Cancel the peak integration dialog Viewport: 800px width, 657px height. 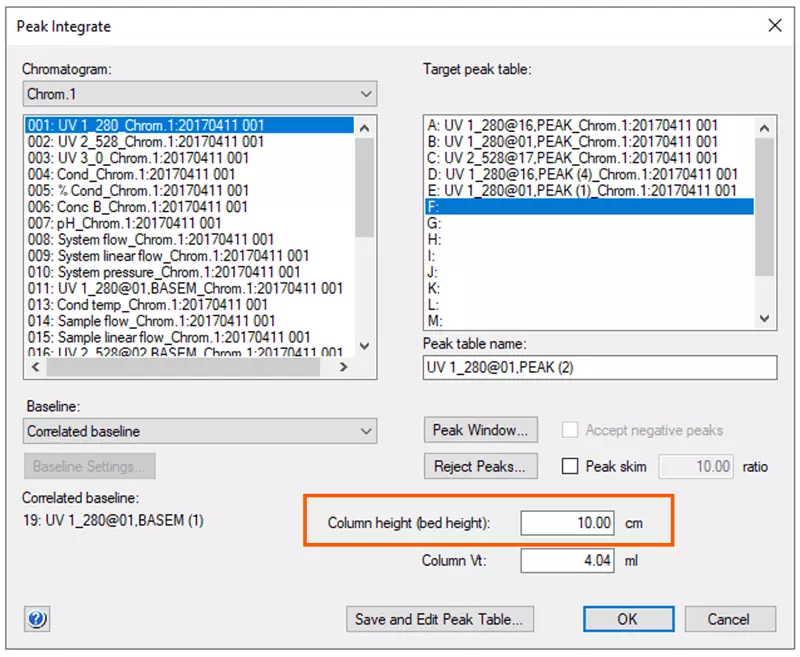tap(728, 619)
